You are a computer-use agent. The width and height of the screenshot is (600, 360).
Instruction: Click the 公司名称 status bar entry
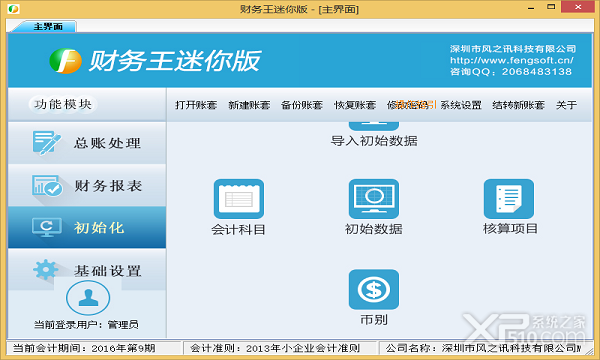click(483, 348)
